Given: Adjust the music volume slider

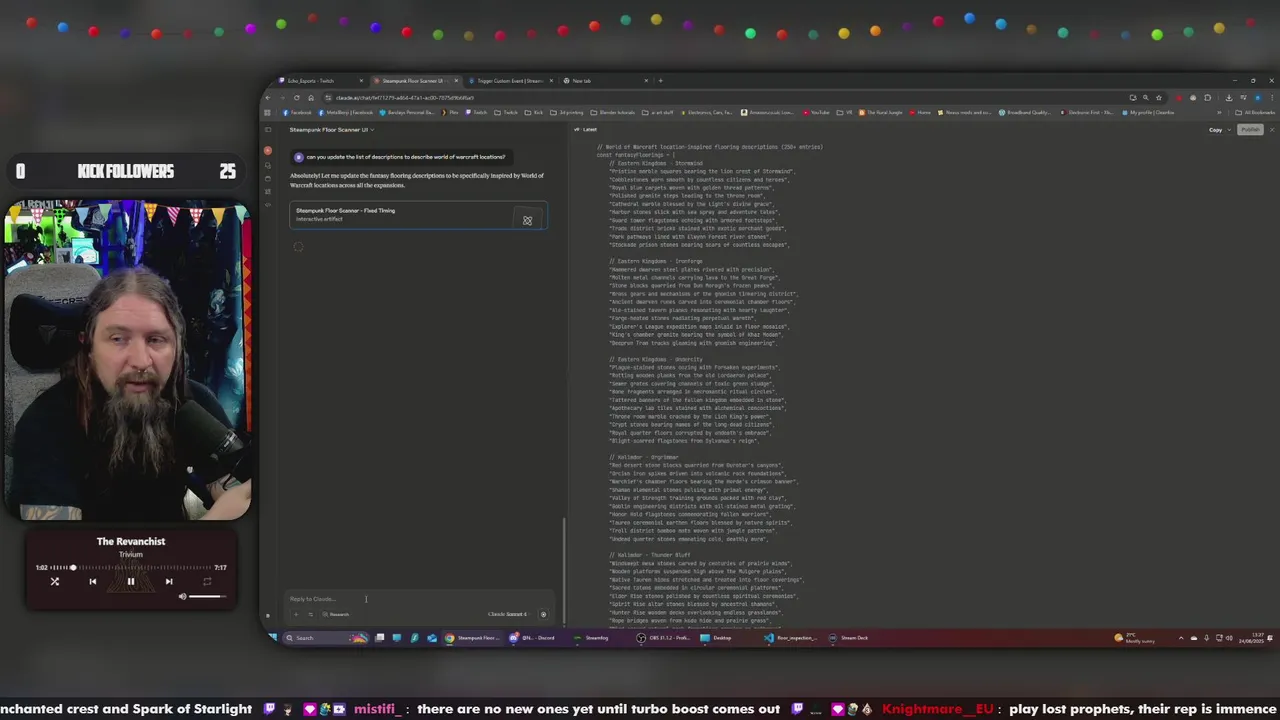Looking at the screenshot, I should coord(206,597).
